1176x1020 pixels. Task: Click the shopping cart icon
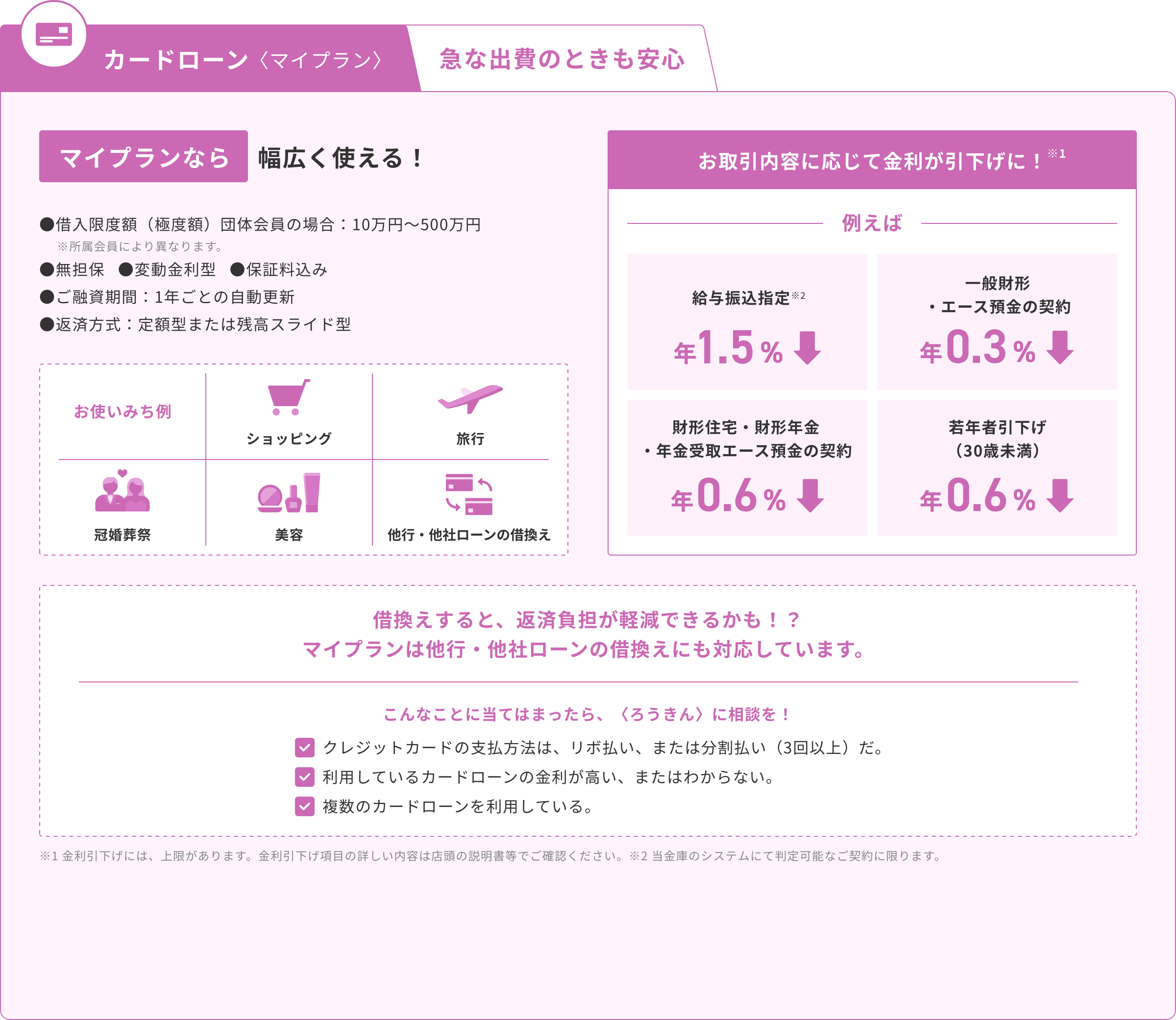coord(289,397)
